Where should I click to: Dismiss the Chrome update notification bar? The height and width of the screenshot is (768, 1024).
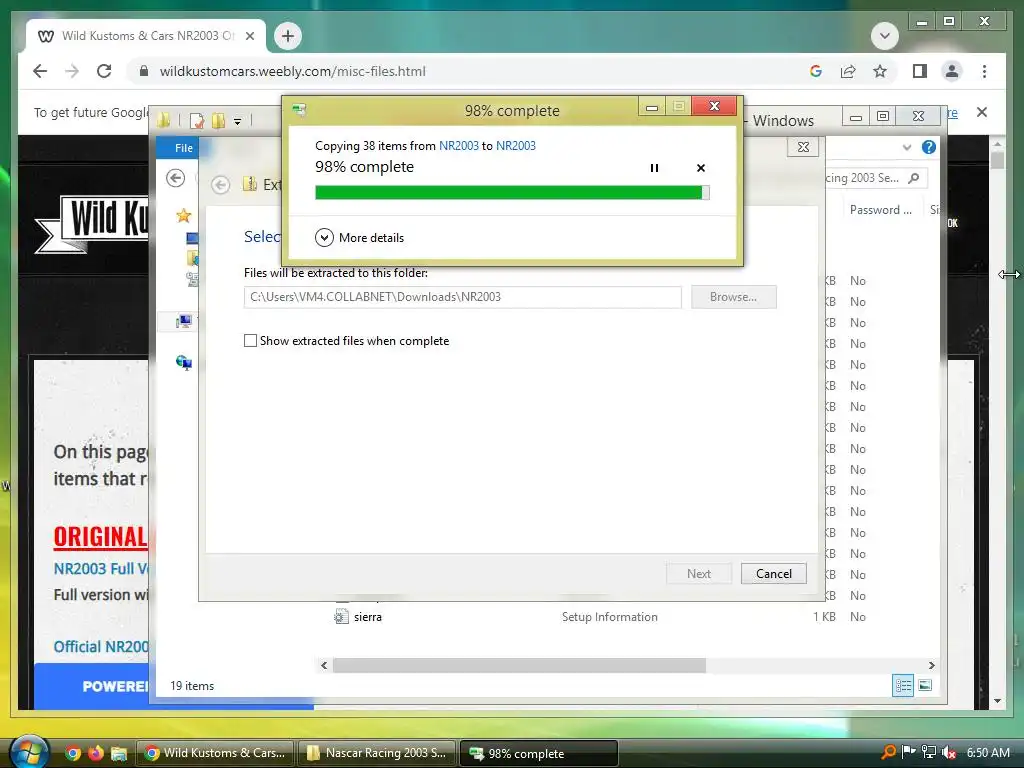[982, 112]
